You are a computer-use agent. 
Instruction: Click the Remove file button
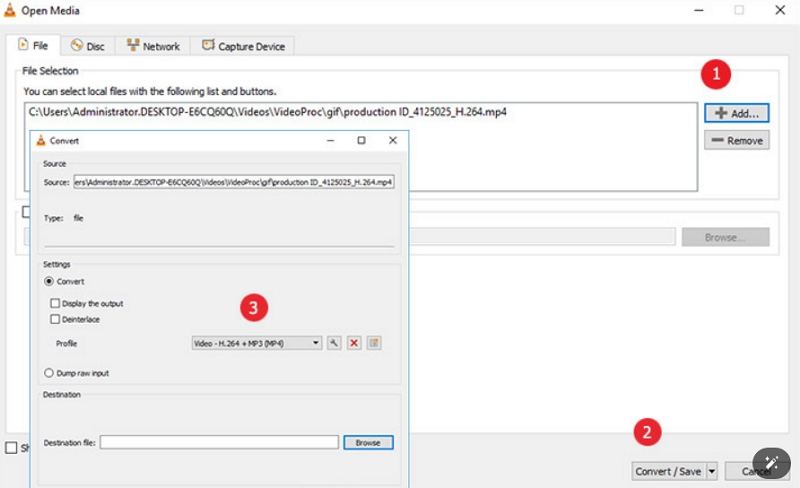(x=736, y=140)
